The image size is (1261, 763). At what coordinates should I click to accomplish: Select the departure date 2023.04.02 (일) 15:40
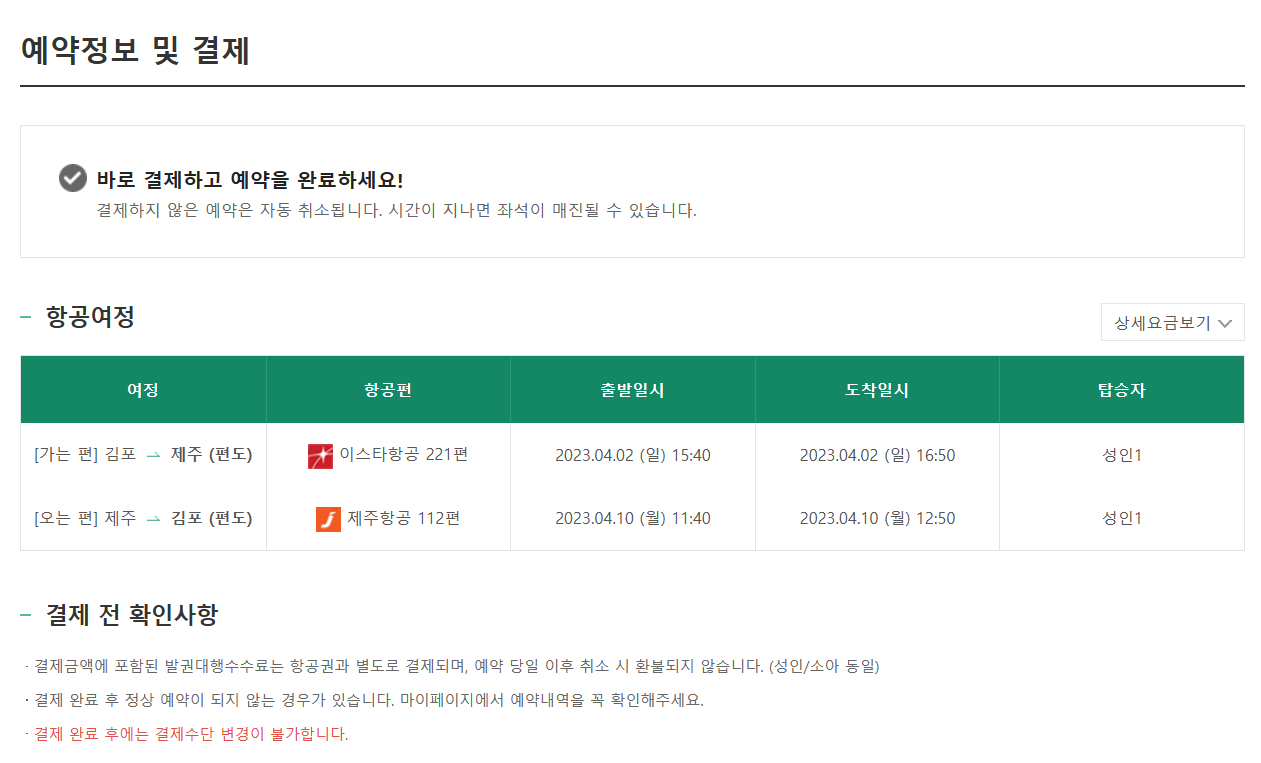pyautogui.click(x=632, y=454)
